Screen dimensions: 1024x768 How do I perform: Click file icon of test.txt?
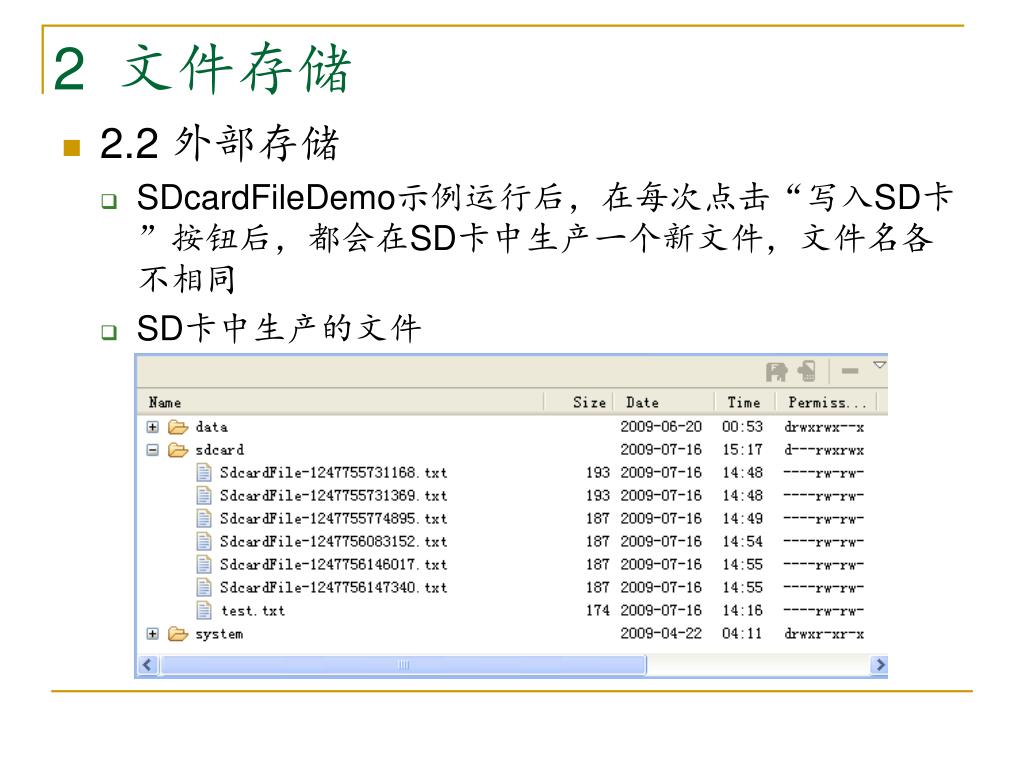coord(204,611)
